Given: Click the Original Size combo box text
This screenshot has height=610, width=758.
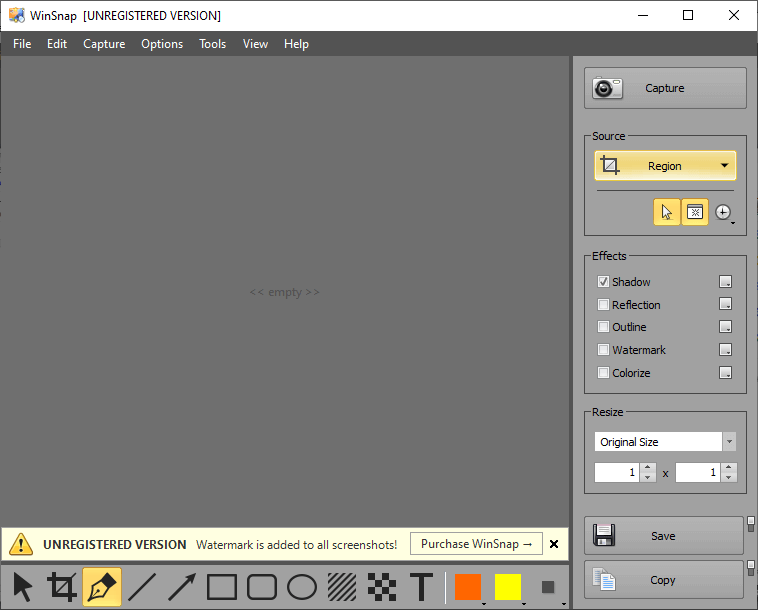Looking at the screenshot, I should (629, 442).
